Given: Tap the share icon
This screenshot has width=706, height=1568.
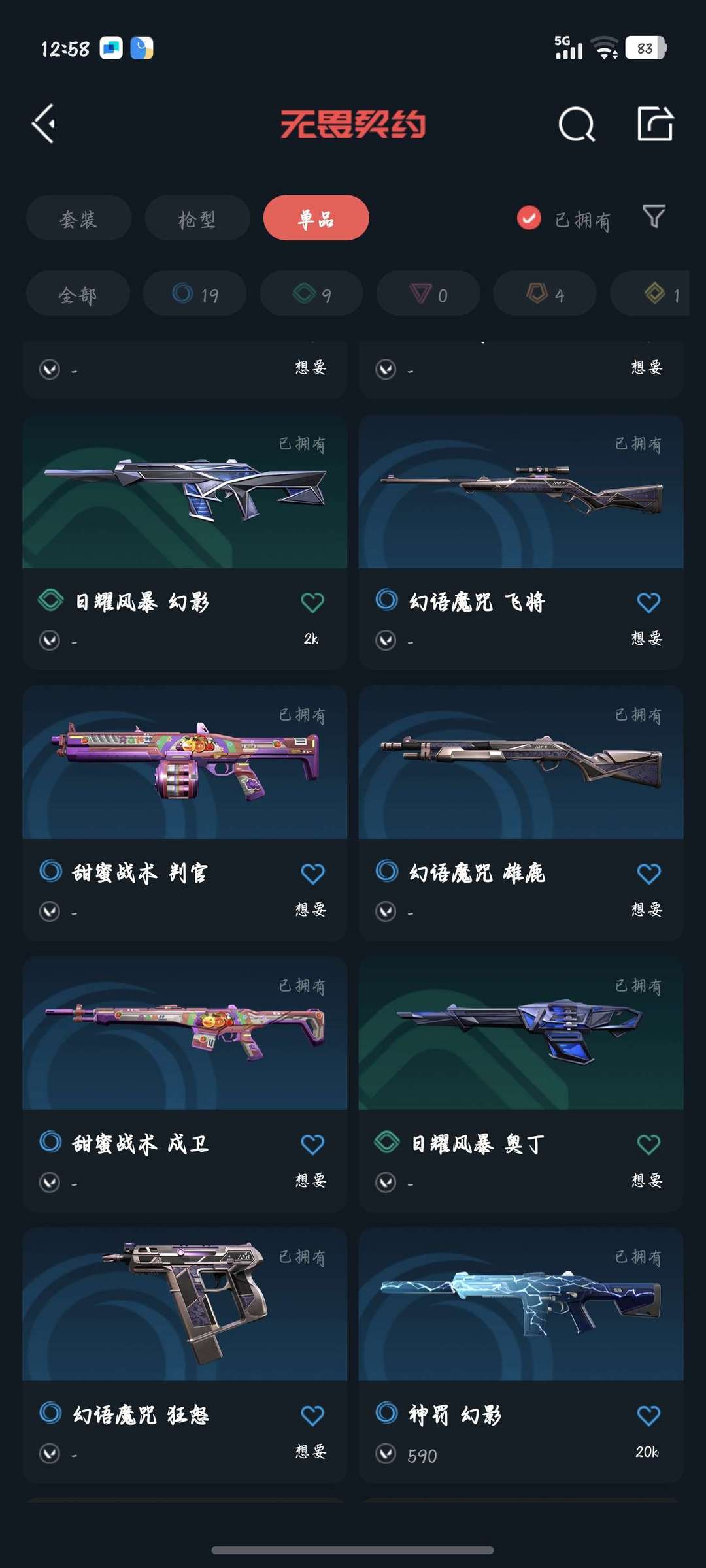Looking at the screenshot, I should 655,123.
